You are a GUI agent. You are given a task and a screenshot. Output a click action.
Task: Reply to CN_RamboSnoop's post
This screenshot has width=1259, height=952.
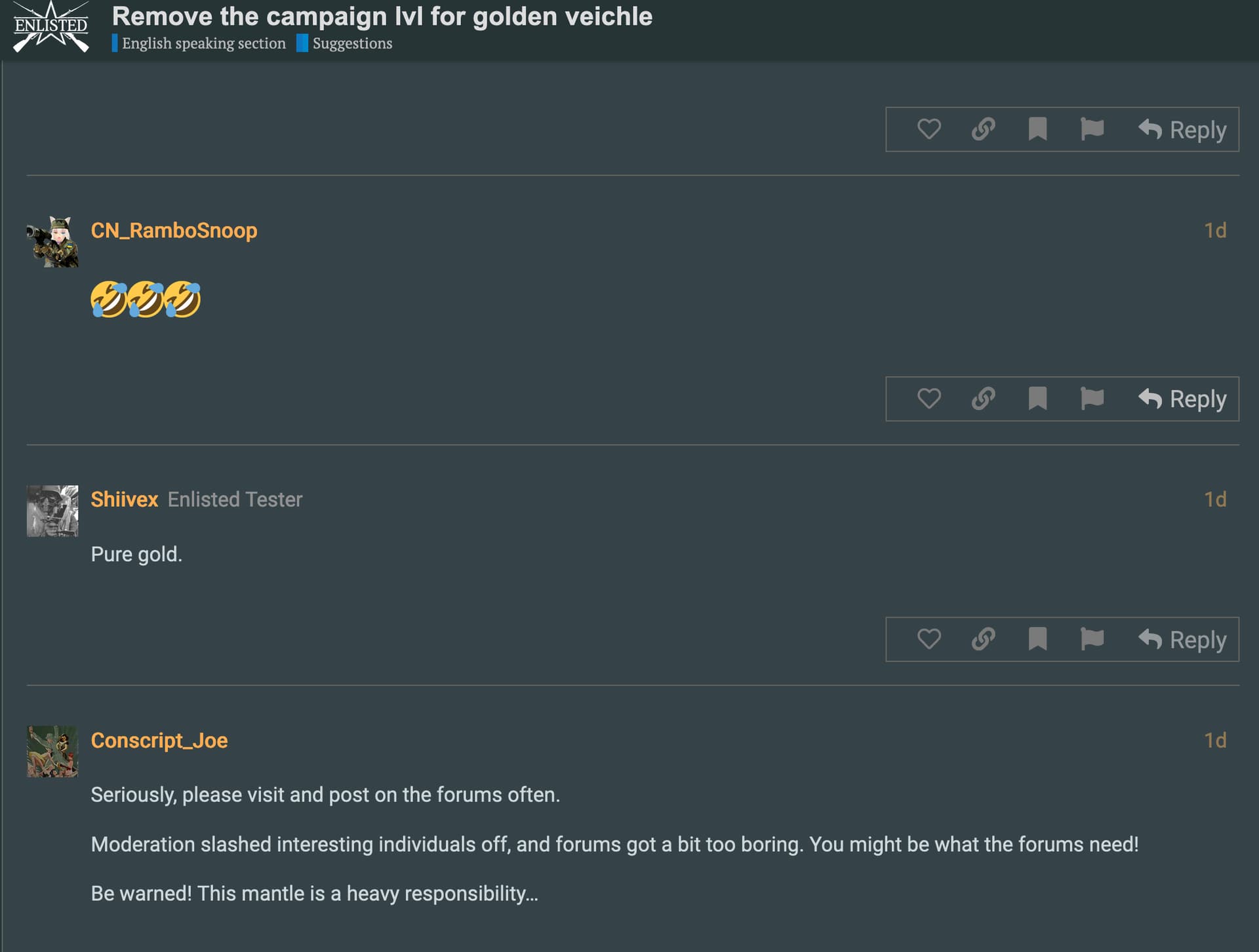pyautogui.click(x=1182, y=399)
